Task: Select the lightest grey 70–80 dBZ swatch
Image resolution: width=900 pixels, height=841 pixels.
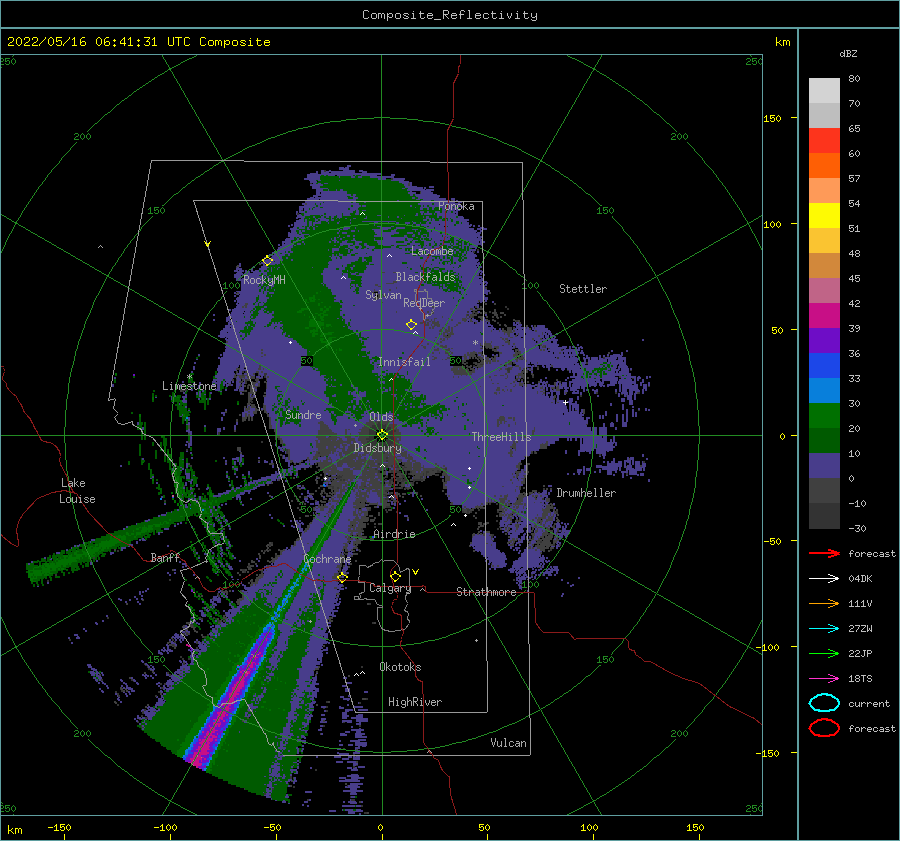Action: coord(824,91)
